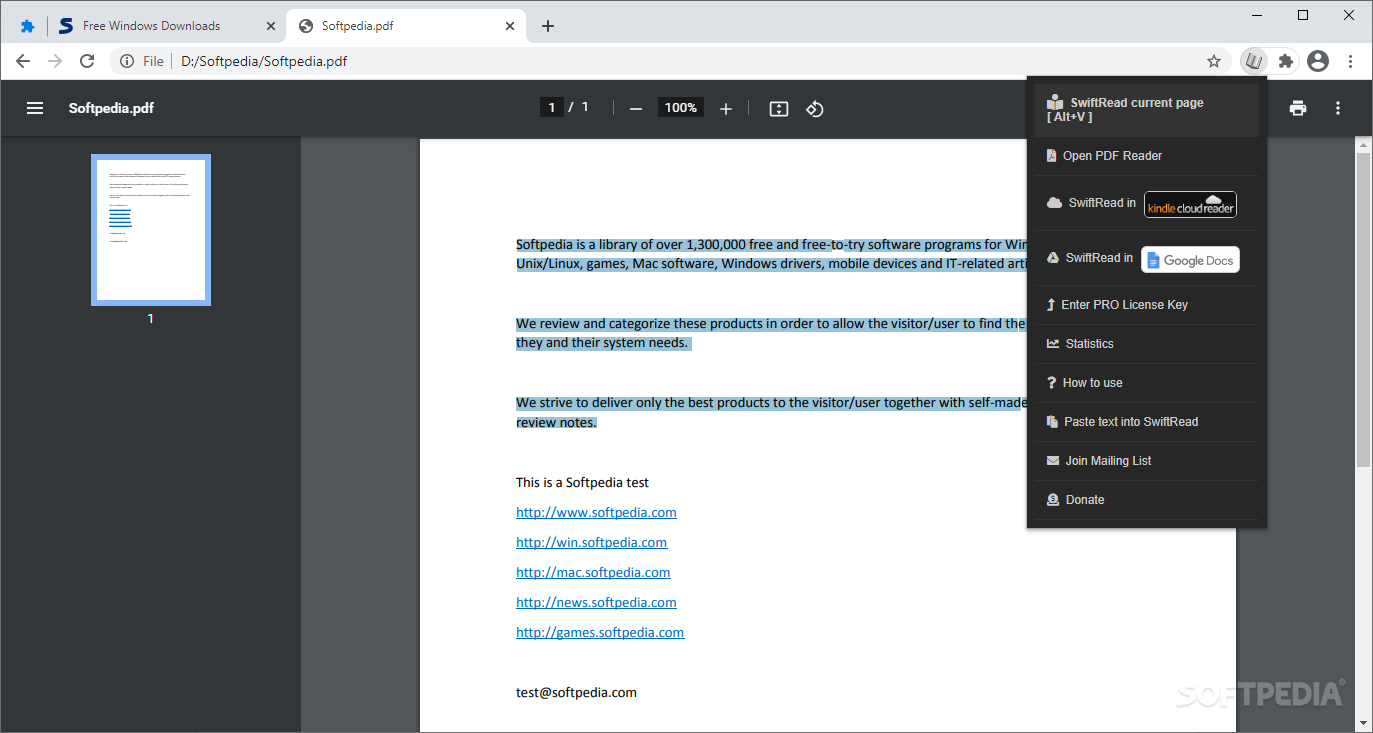Open PDF viewer more actions menu
This screenshot has width=1373, height=733.
(x=1338, y=108)
